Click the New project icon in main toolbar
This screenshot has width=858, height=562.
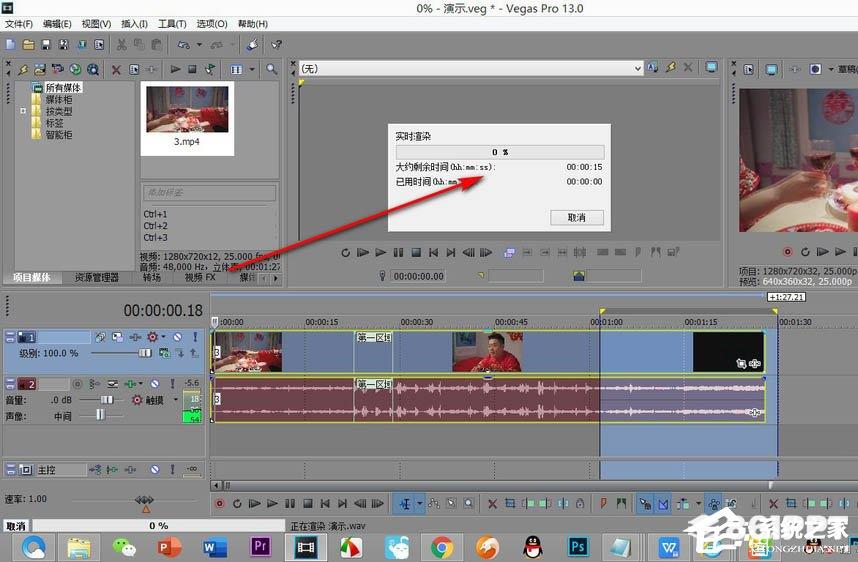10,44
